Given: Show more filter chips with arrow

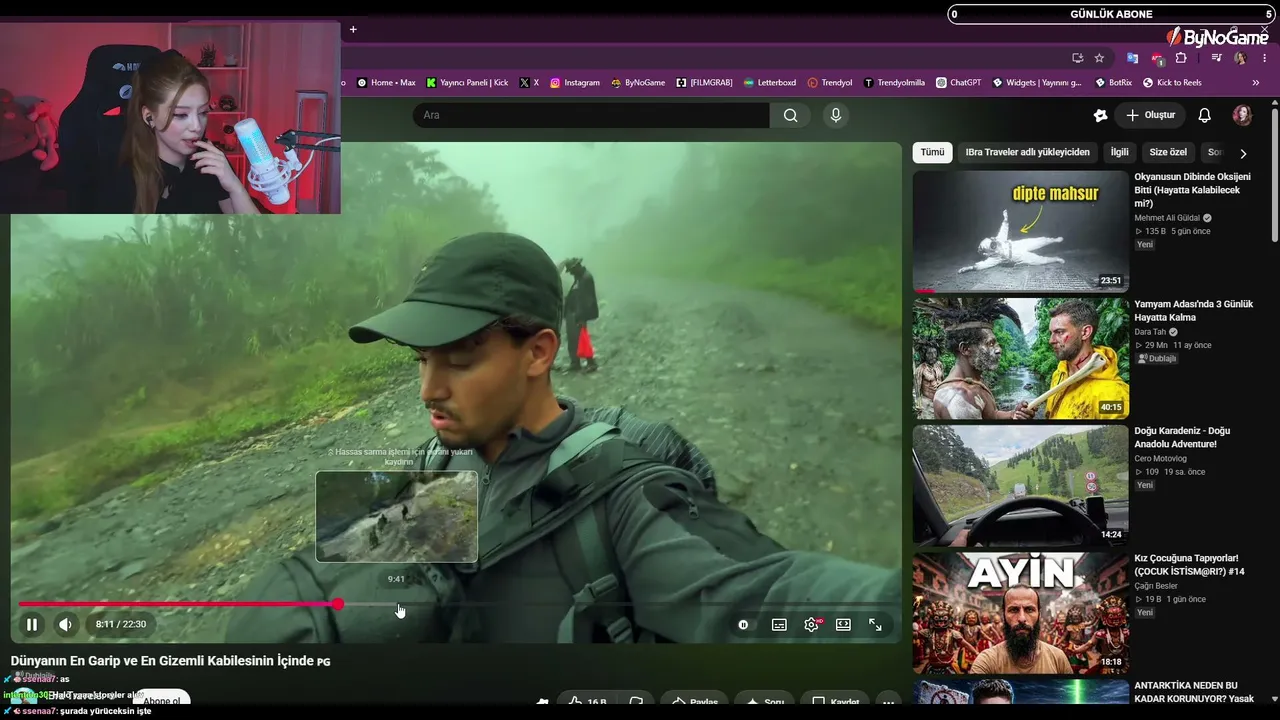Looking at the screenshot, I should click(x=1243, y=154).
